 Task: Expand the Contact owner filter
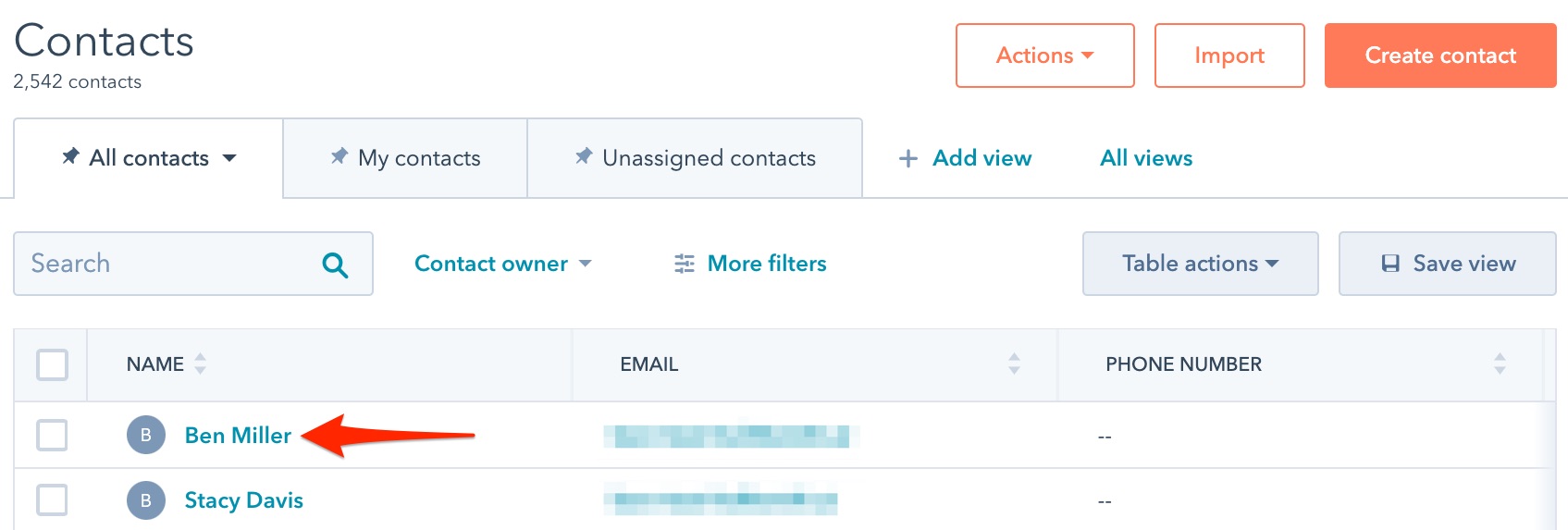pyautogui.click(x=502, y=264)
